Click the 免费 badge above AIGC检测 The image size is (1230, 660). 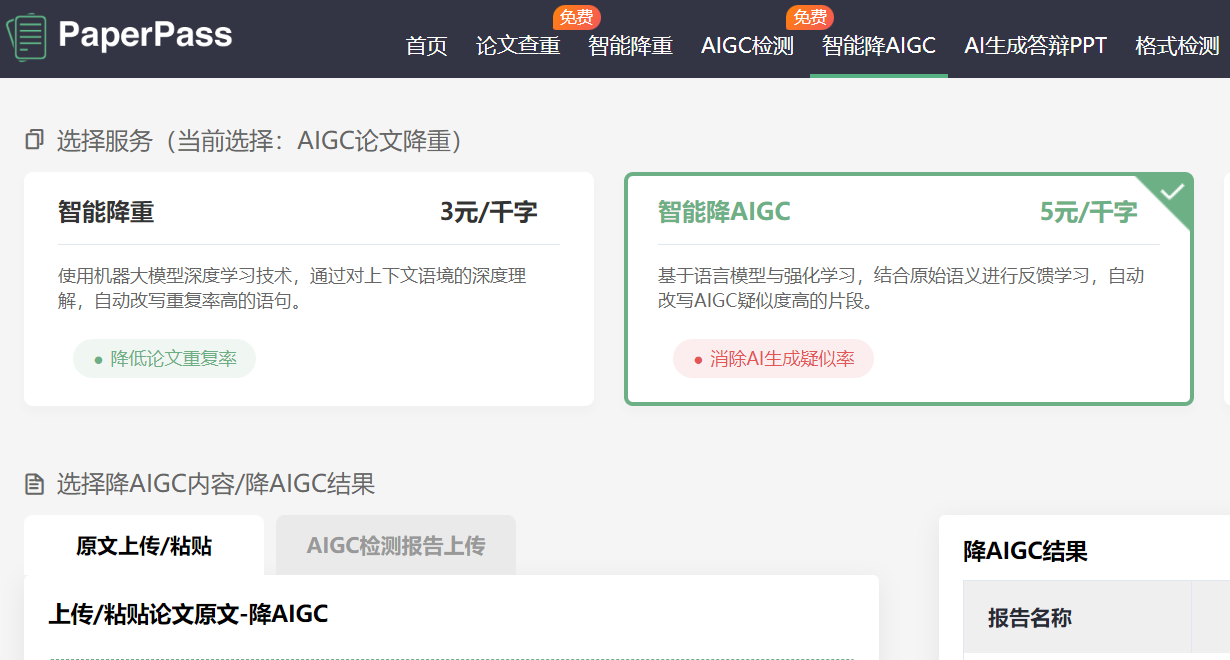tap(810, 17)
